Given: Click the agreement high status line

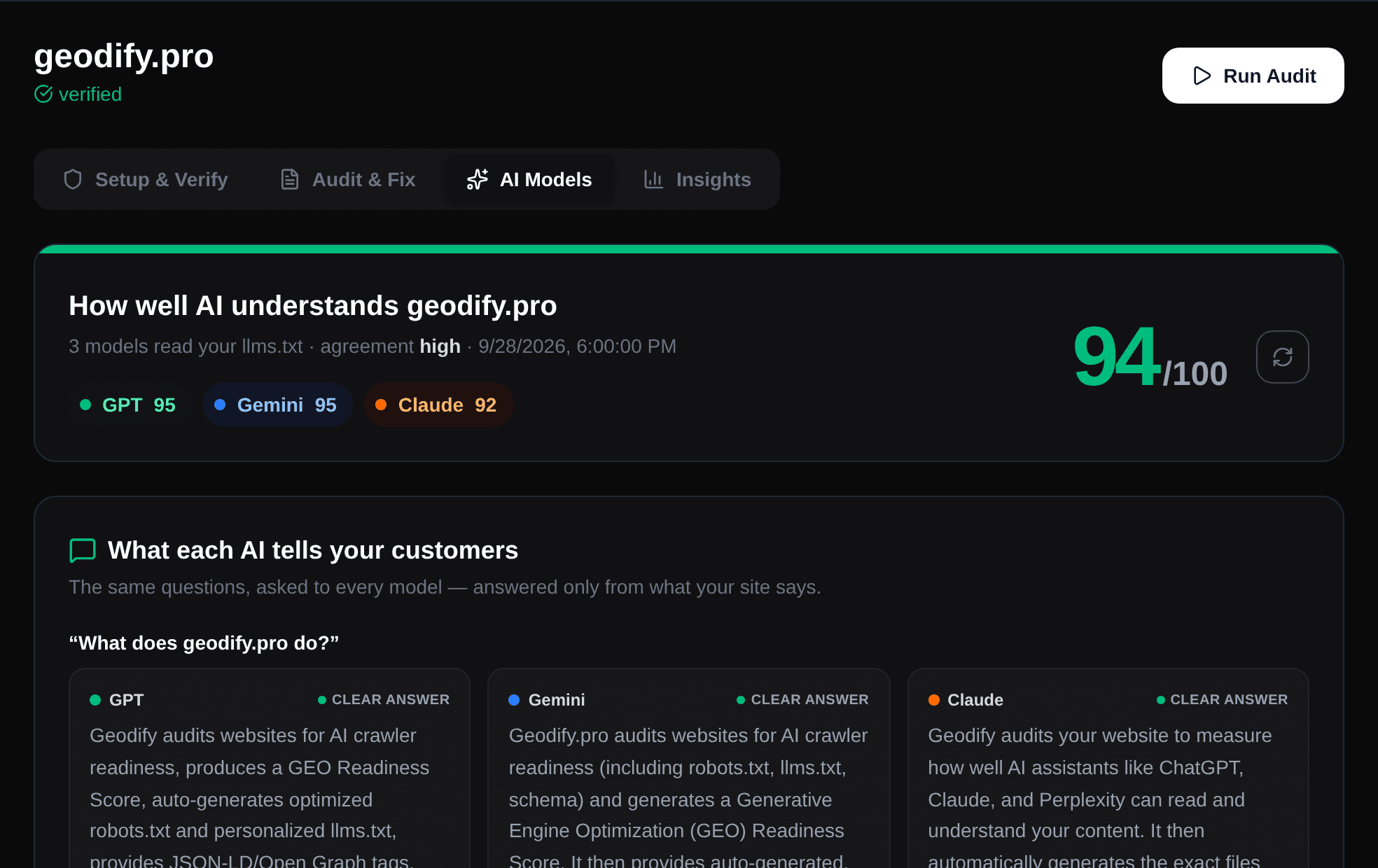Looking at the screenshot, I should 373,346.
